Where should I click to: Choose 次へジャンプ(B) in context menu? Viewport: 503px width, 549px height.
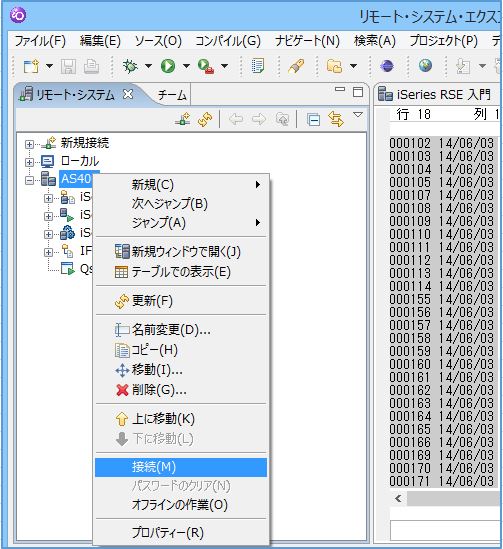tap(181, 203)
